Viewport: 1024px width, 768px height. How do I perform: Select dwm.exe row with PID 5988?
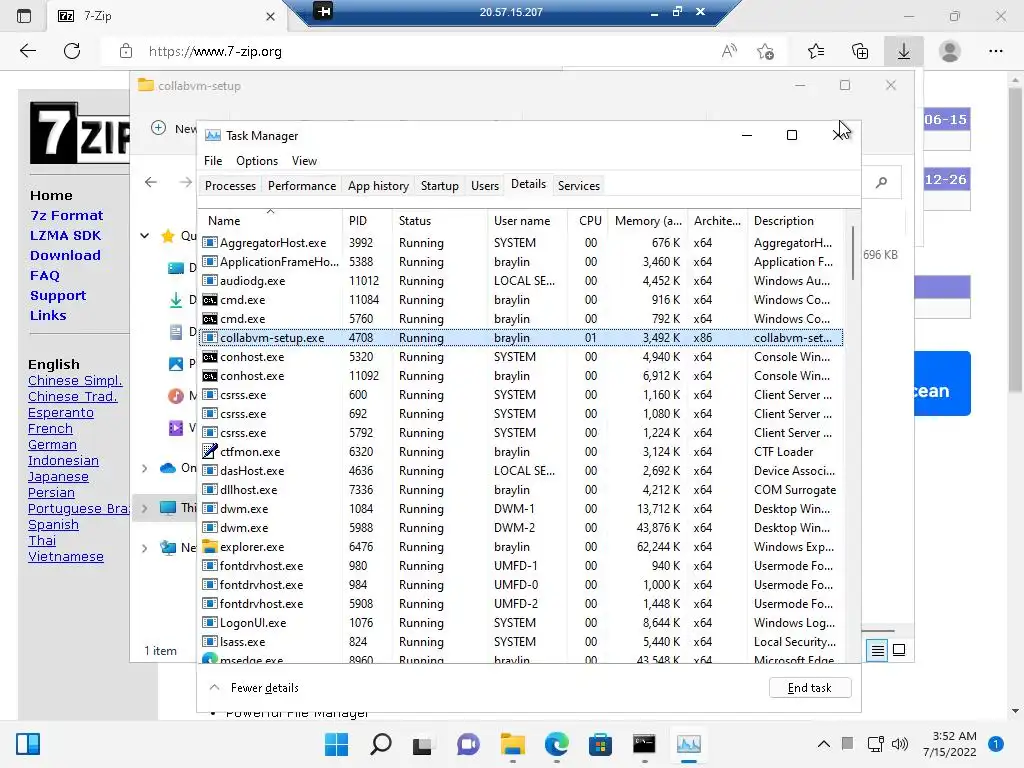pyautogui.click(x=520, y=528)
